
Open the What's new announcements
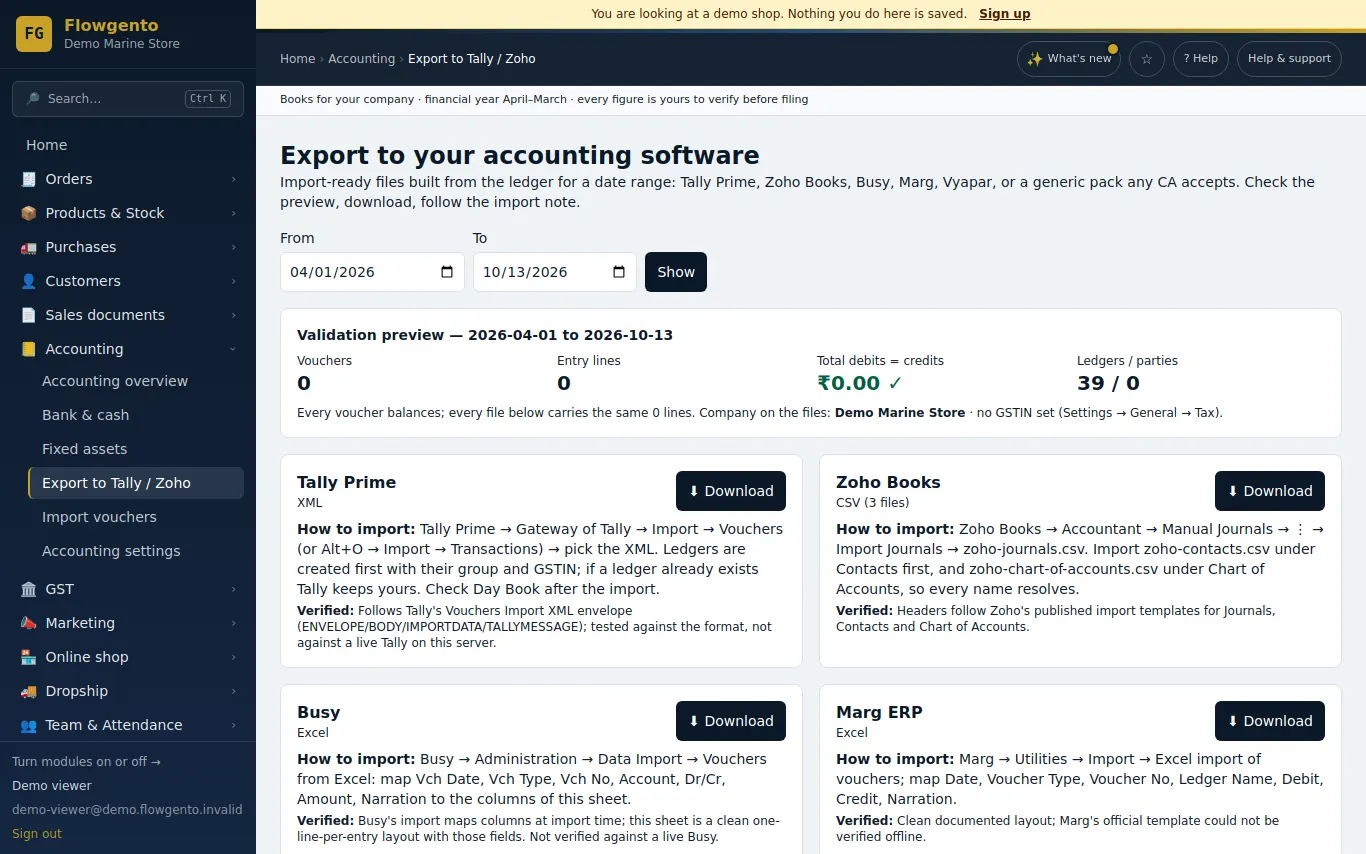1069,59
